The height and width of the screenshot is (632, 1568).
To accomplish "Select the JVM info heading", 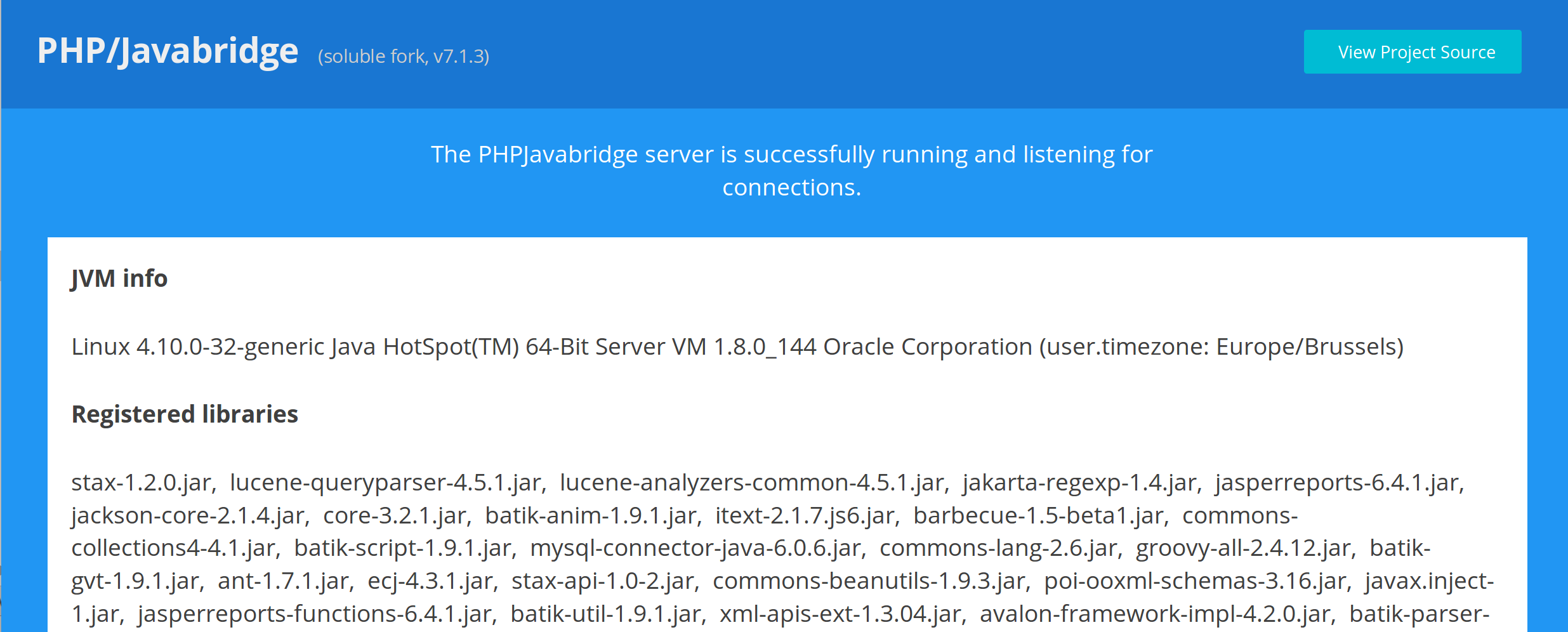I will pyautogui.click(x=119, y=279).
